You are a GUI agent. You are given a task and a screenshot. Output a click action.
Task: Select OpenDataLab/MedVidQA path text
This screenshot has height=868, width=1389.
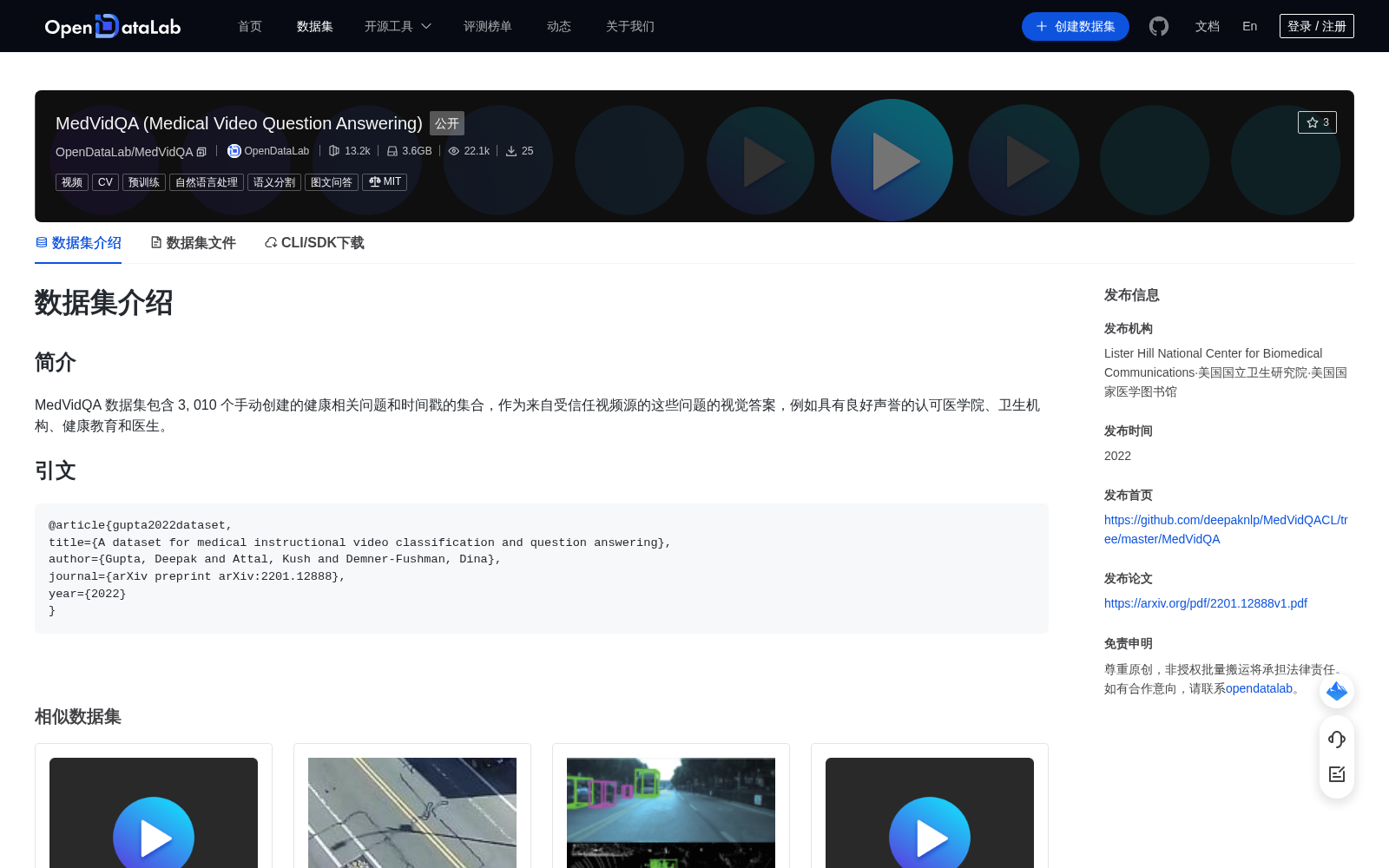tap(124, 152)
